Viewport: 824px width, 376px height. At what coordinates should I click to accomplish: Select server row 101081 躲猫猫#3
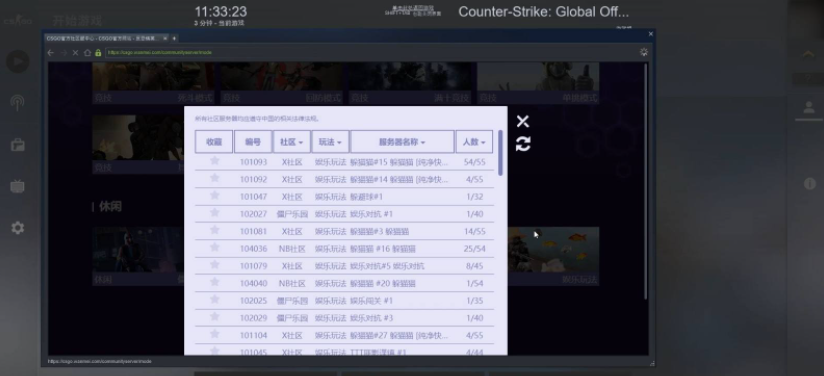pos(344,231)
